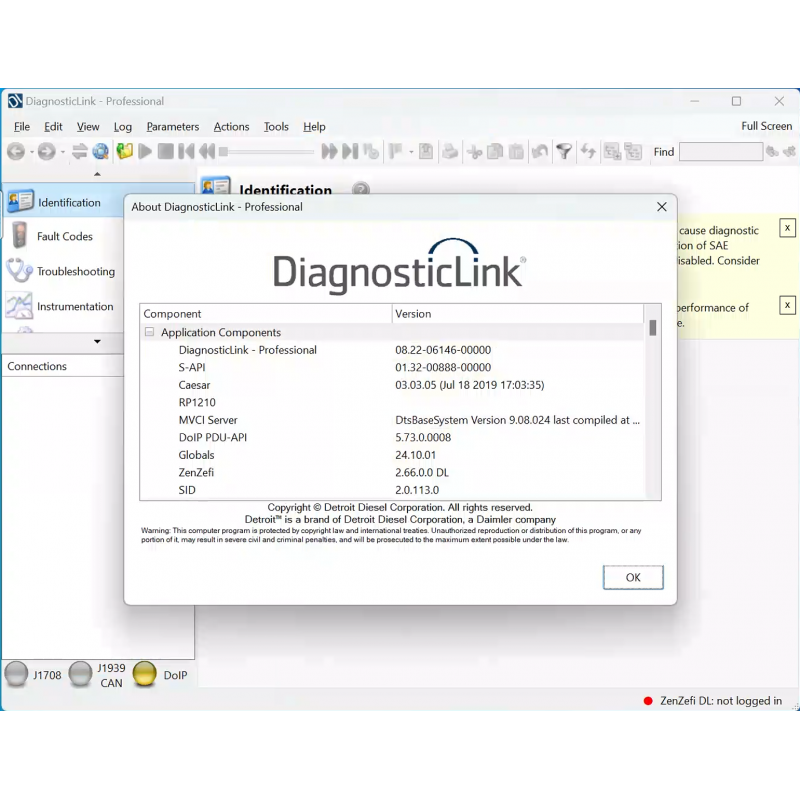Click the globe connection icon in toolbar
Viewport: 800px width, 800px height.
(x=101, y=152)
